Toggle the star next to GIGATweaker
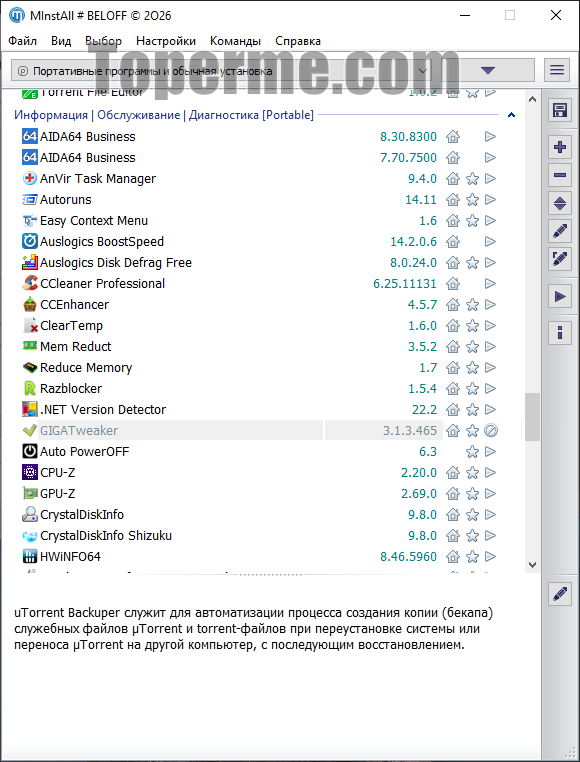 click(472, 431)
